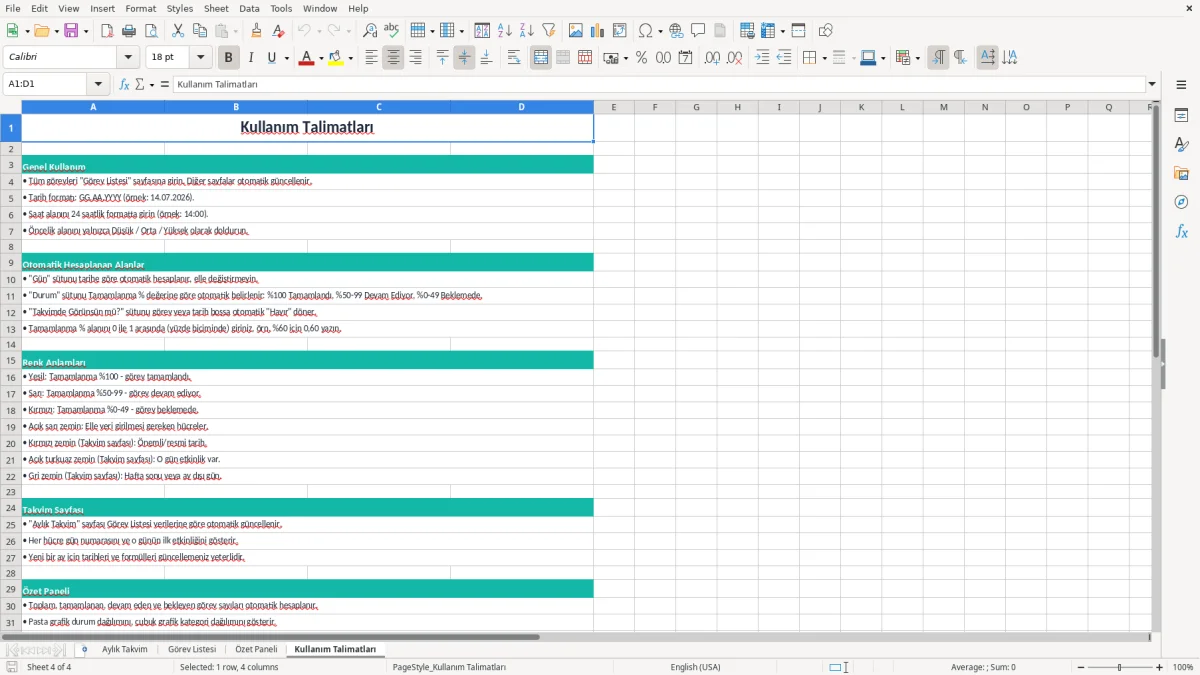The width and height of the screenshot is (1200, 675).
Task: Select column E header
Action: coord(613,107)
